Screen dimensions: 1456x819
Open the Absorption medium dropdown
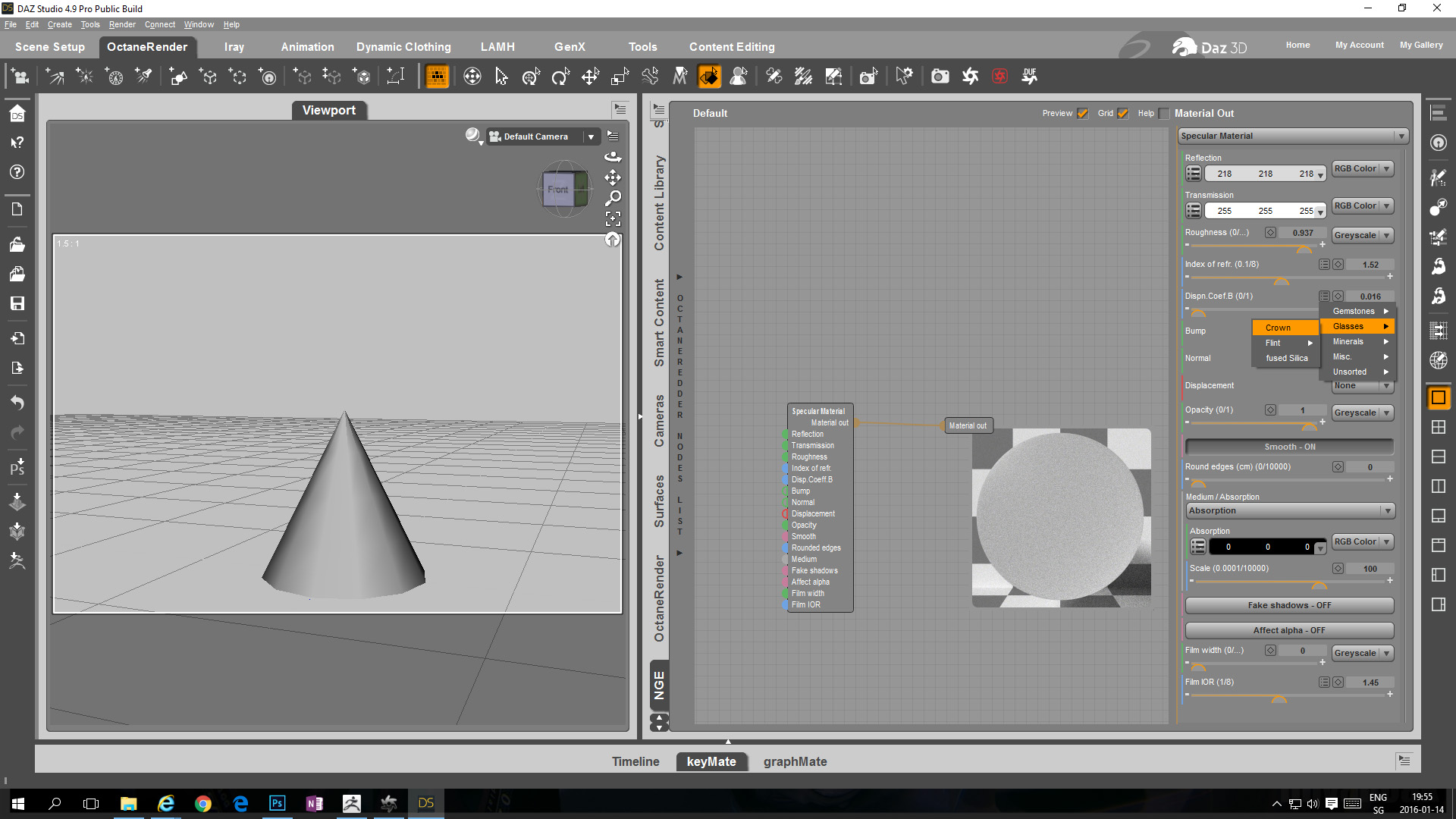(1289, 511)
